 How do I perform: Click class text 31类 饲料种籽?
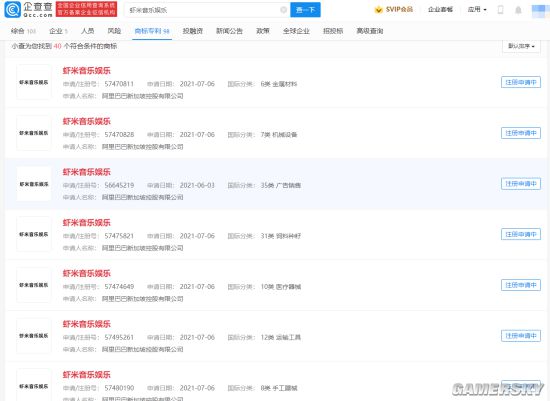281,236
